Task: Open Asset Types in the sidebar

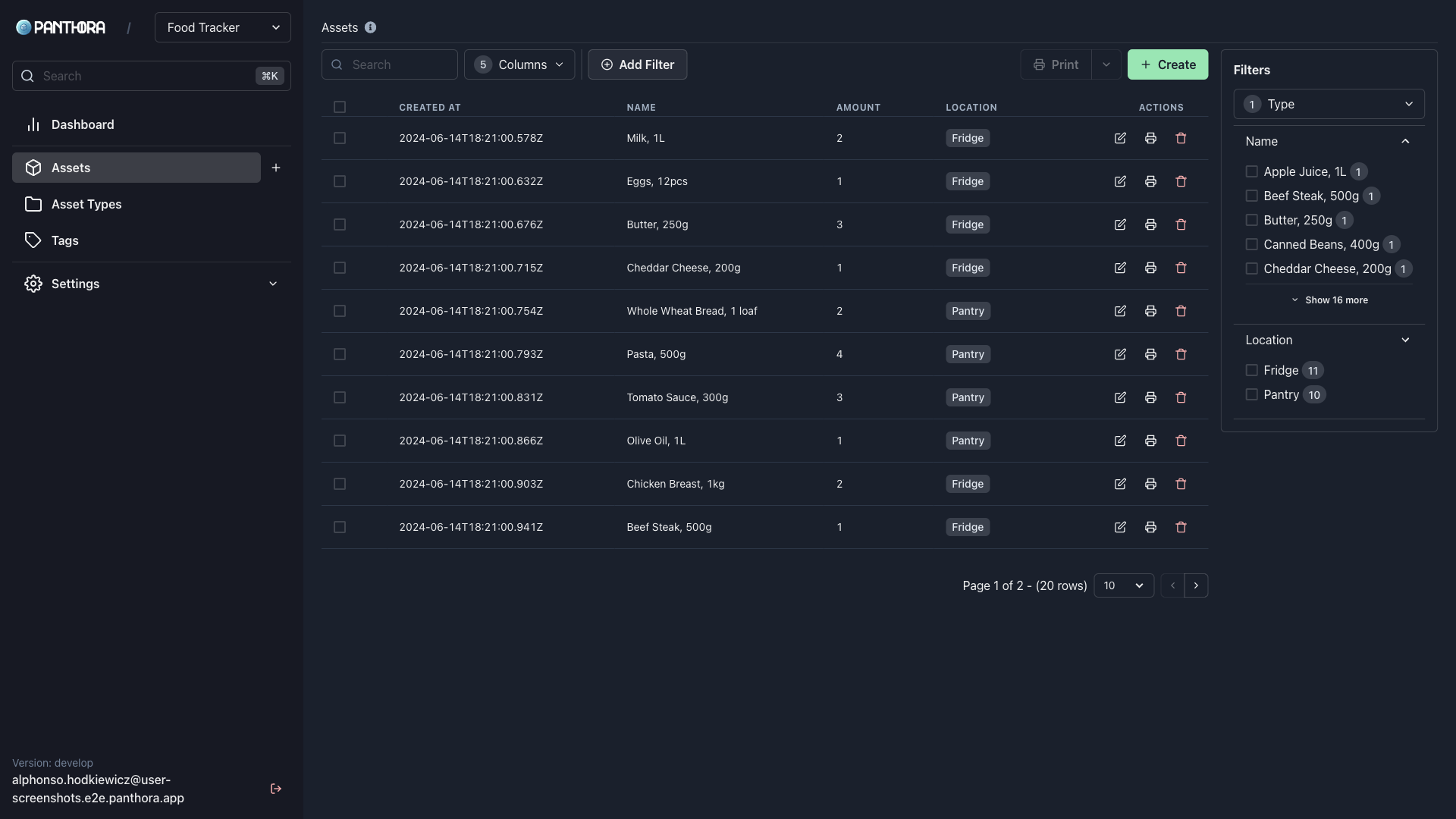Action: [86, 204]
